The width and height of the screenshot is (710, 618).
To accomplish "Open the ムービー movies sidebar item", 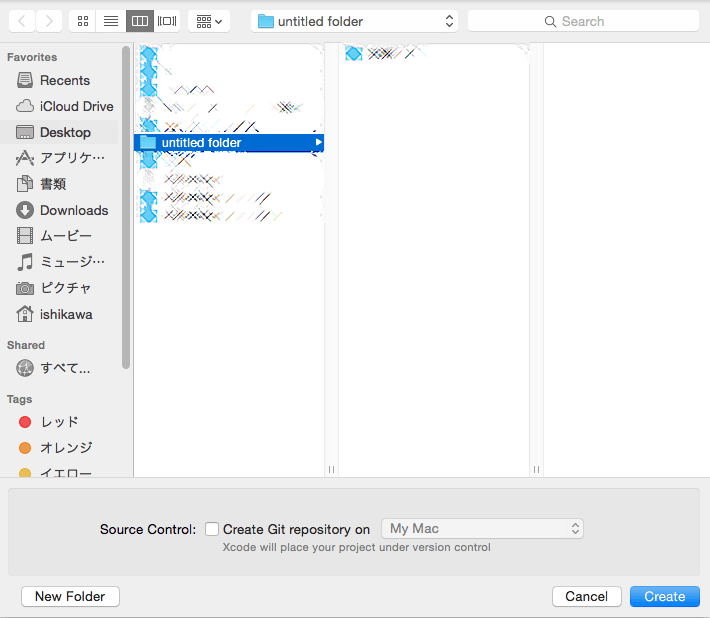I will point(59,236).
